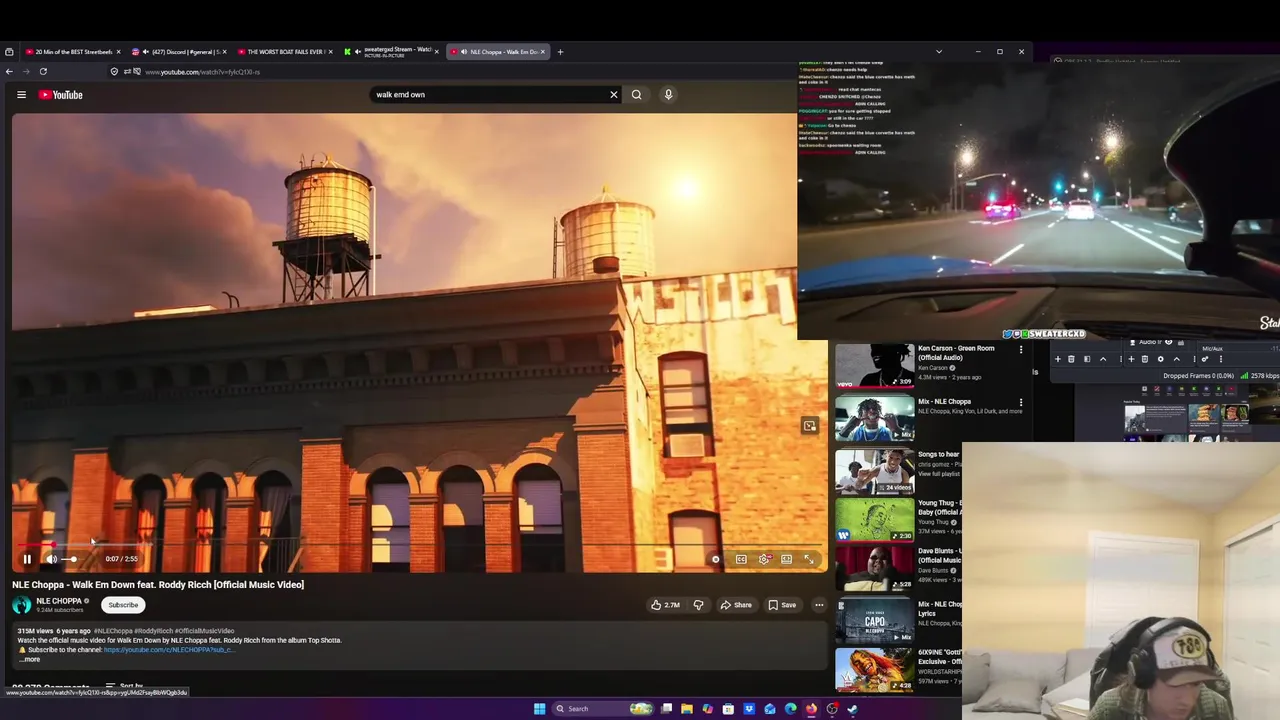Switch to THE WORST BOAT FAILS tab
The width and height of the screenshot is (1280, 720).
[x=285, y=52]
